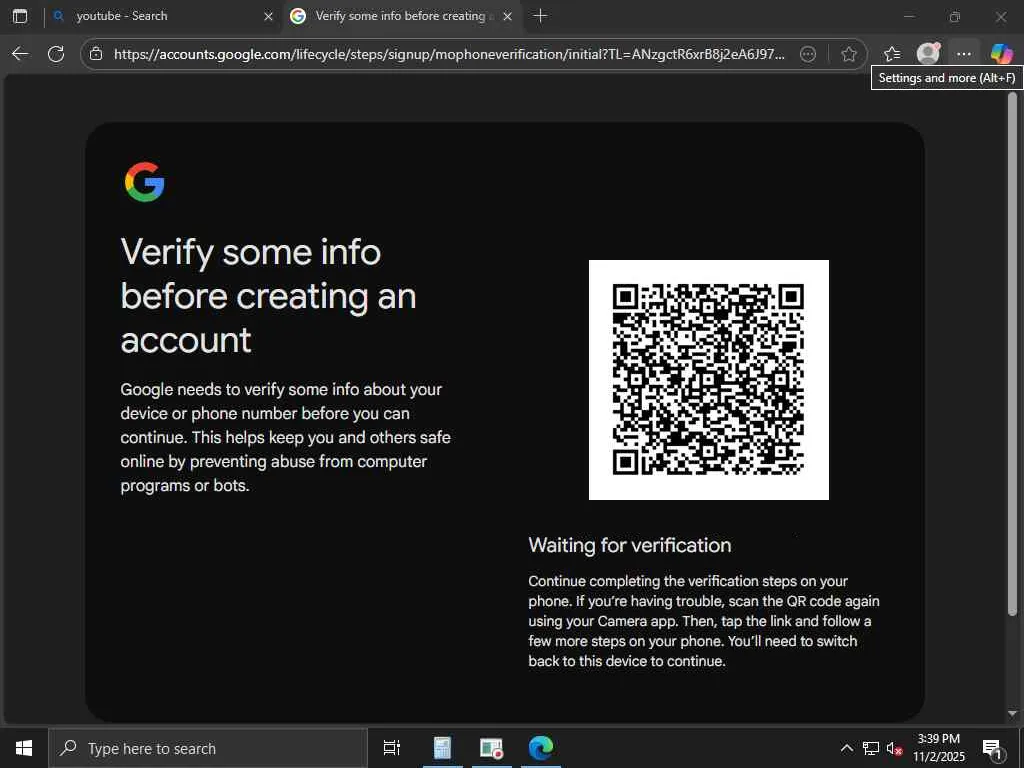Open the Calculator taskbar app
This screenshot has height=768, width=1024.
click(x=442, y=748)
